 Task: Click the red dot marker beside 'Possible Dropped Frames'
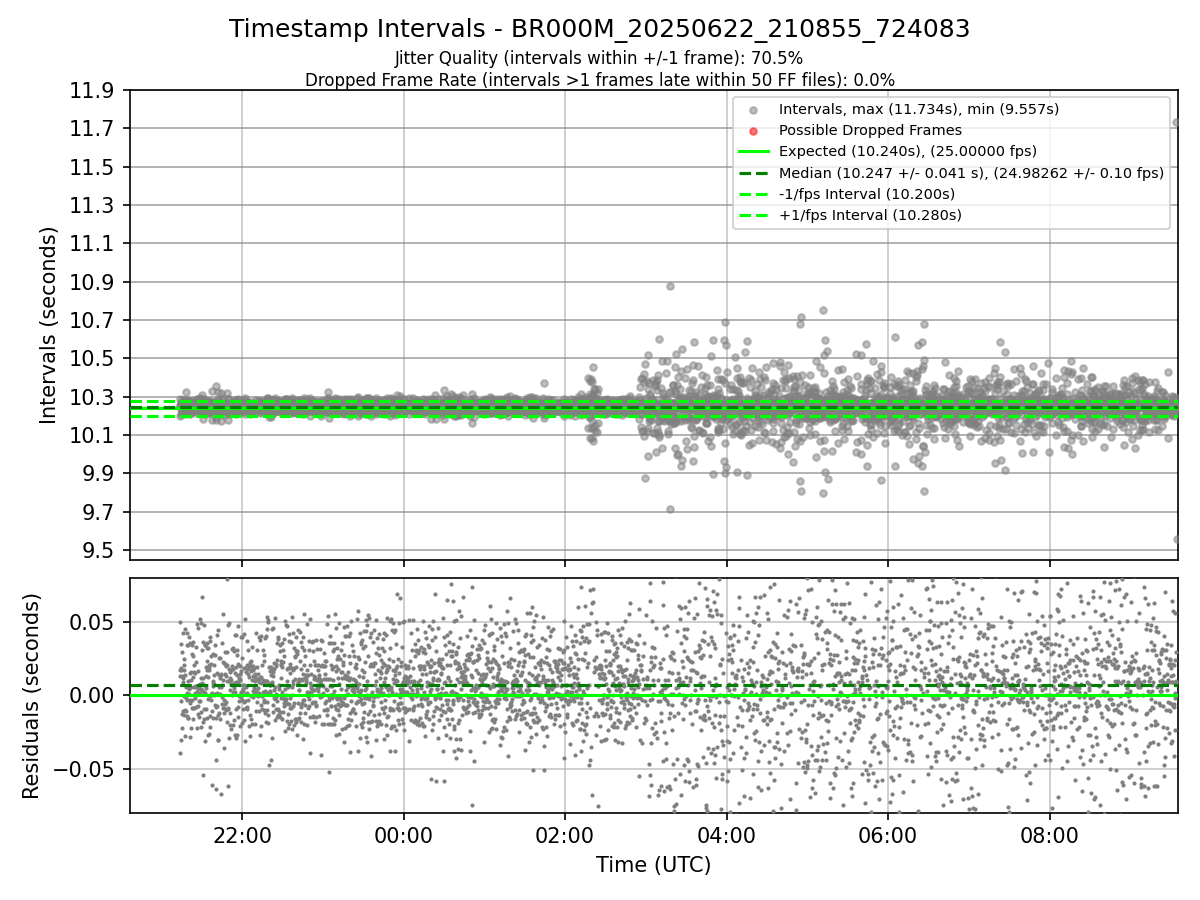[753, 131]
